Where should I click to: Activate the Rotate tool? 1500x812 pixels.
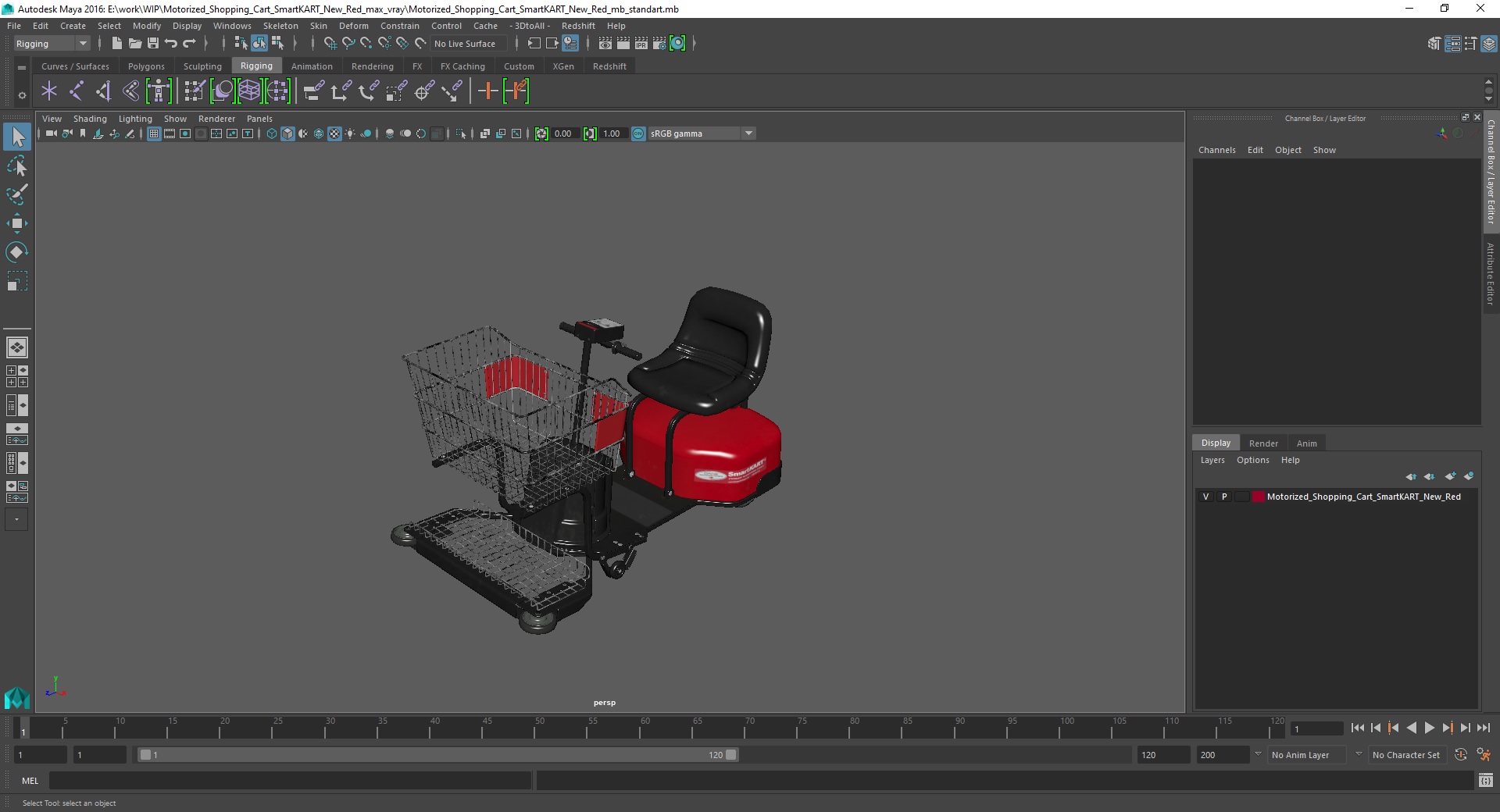(16, 252)
